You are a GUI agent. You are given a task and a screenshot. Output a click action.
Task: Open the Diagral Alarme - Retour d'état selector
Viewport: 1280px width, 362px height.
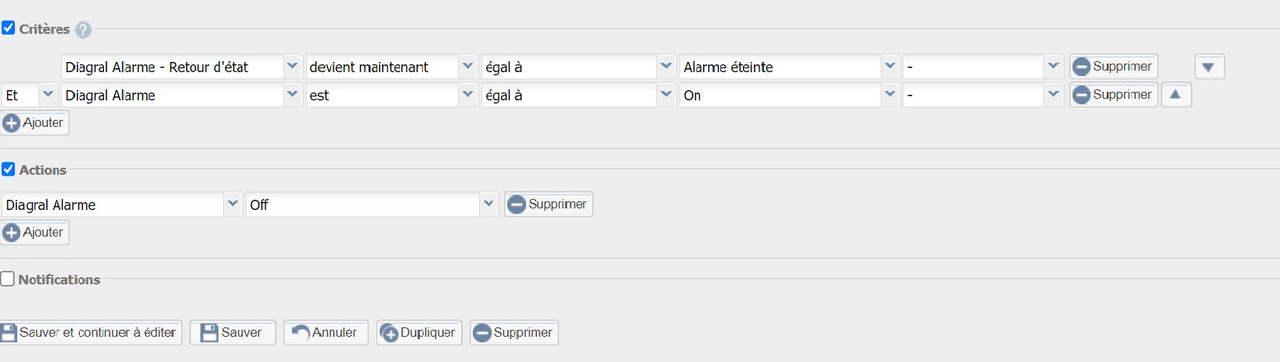point(181,67)
